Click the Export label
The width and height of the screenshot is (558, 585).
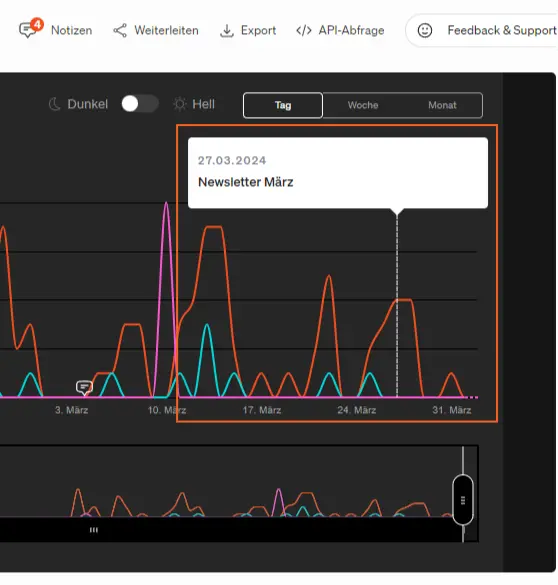click(x=258, y=30)
